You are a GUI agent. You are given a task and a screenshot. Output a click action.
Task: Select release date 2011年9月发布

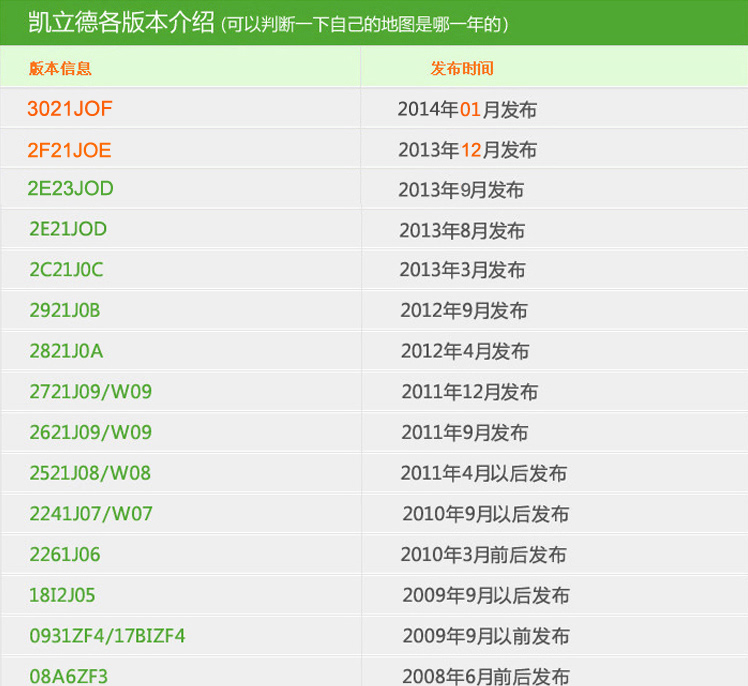point(465,433)
